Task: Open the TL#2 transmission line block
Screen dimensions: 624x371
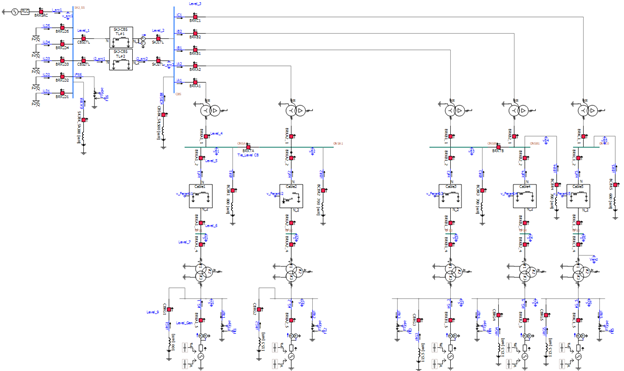Action: [x=121, y=60]
